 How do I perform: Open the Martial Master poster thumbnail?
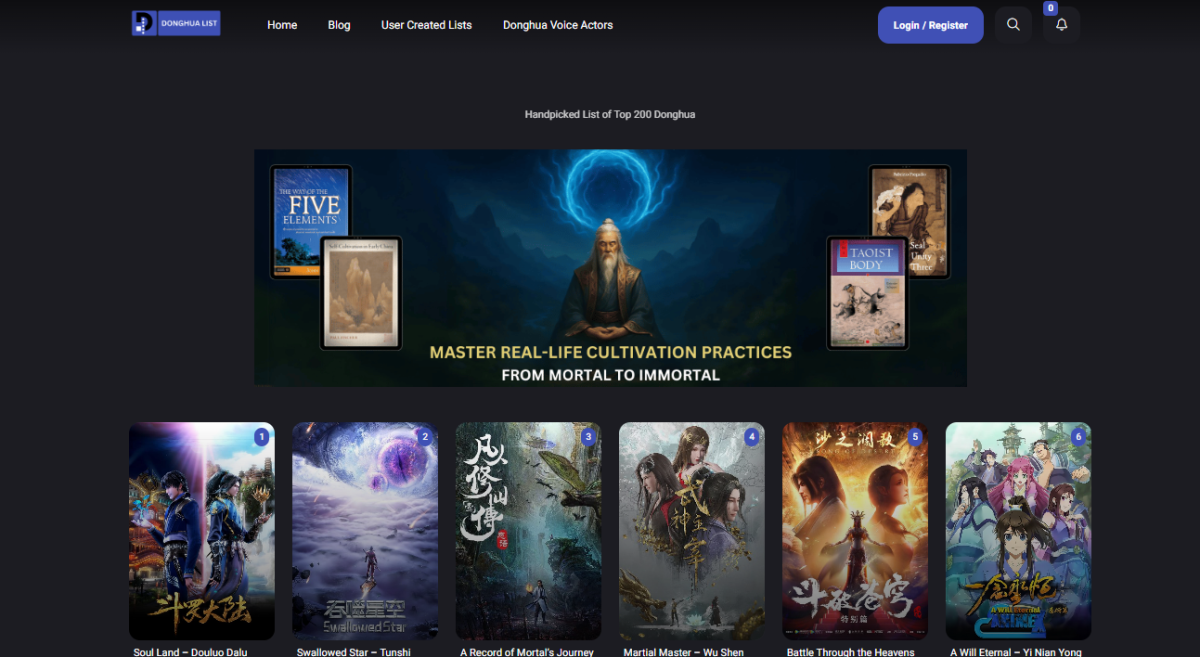692,531
